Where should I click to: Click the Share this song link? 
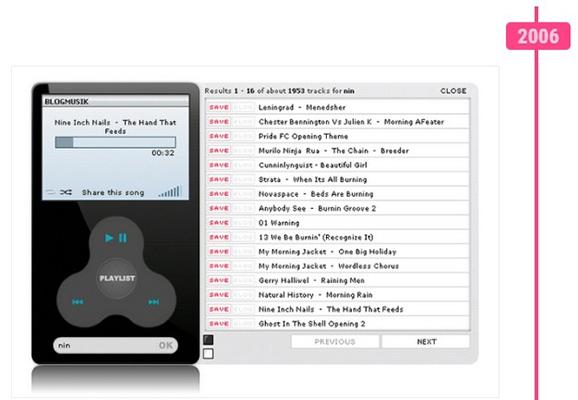point(113,192)
